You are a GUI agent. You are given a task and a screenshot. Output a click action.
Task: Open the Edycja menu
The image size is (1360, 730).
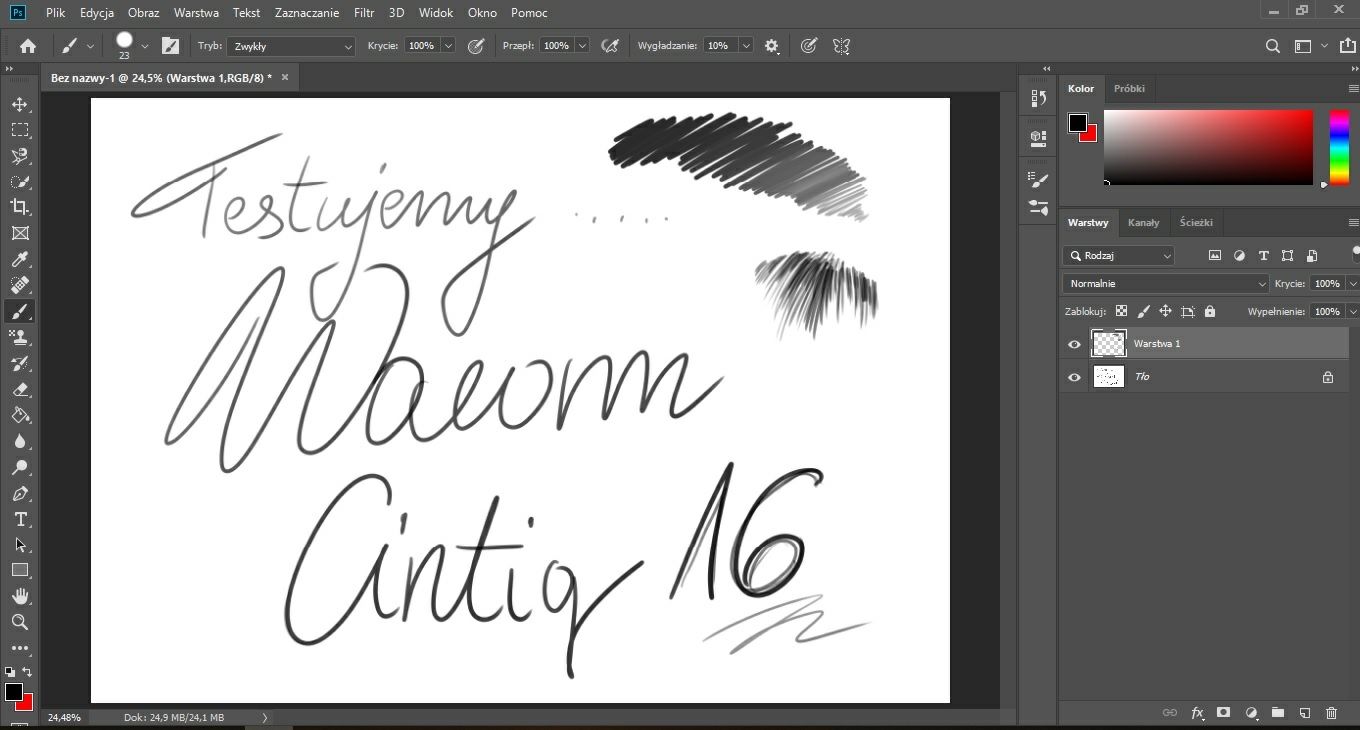coord(97,13)
